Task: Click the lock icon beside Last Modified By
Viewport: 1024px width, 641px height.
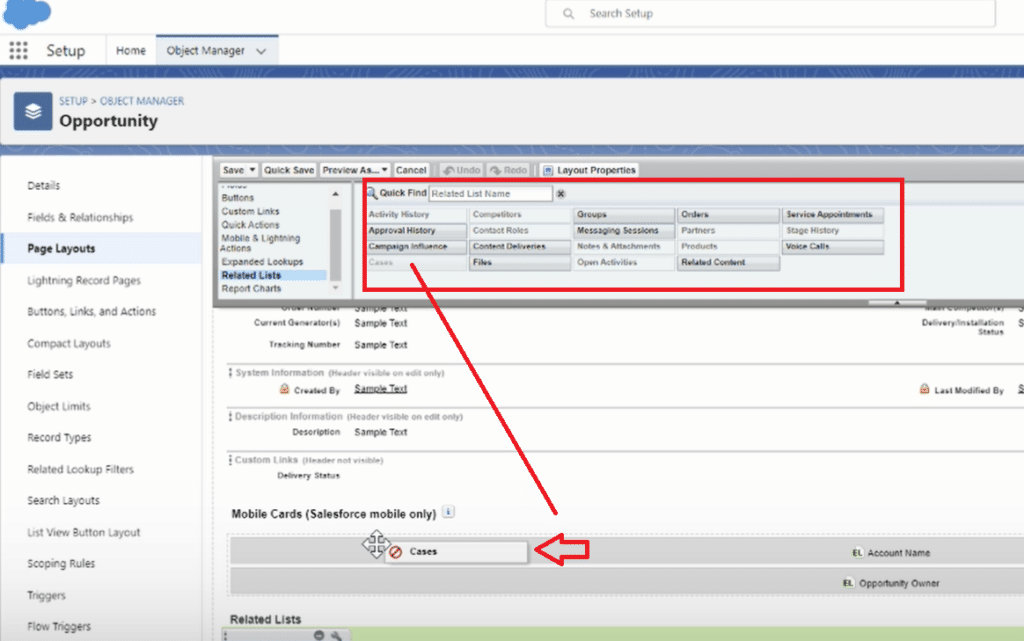Action: coord(924,389)
